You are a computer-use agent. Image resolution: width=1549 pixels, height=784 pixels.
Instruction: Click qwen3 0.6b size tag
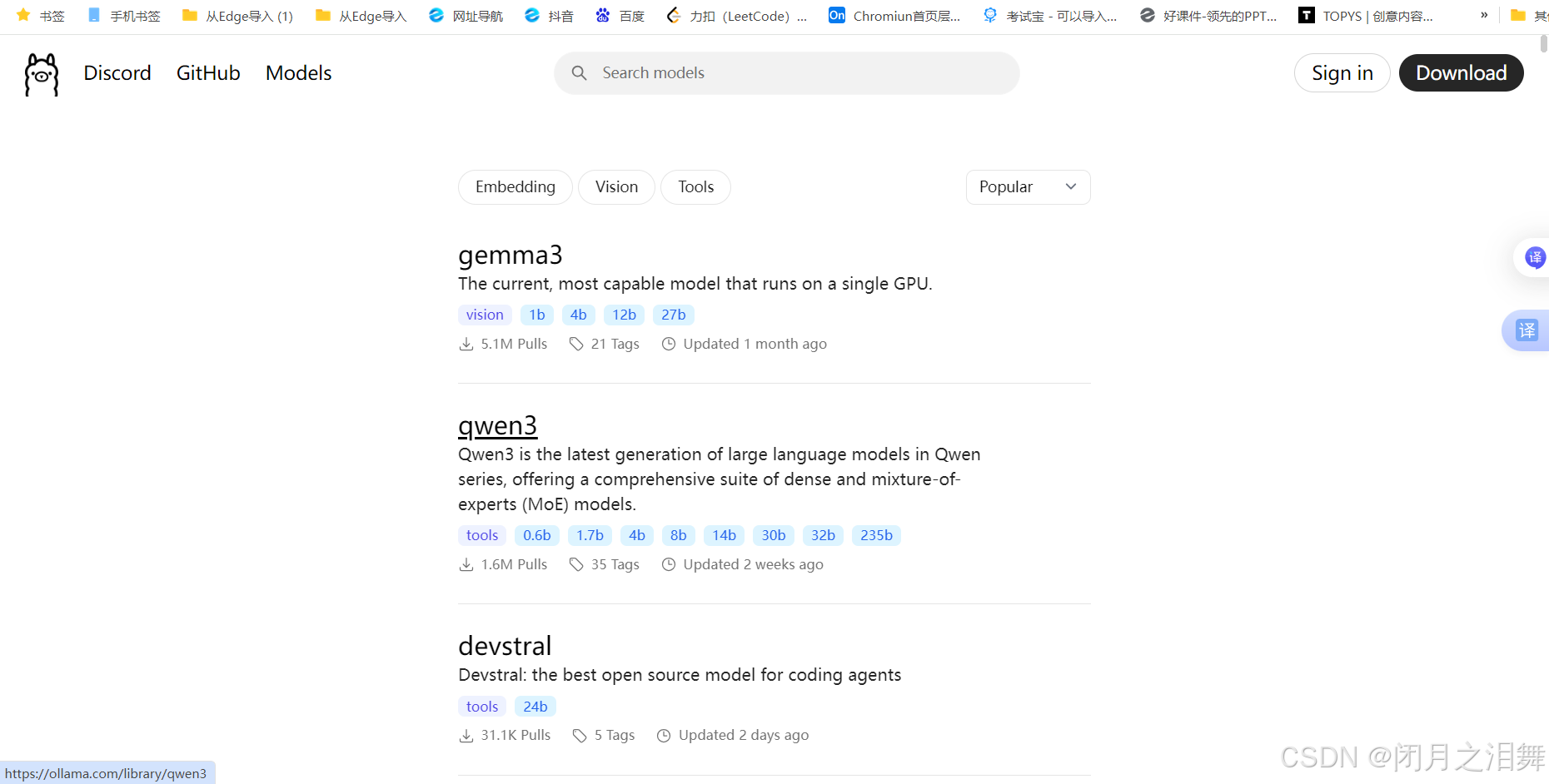pos(537,535)
